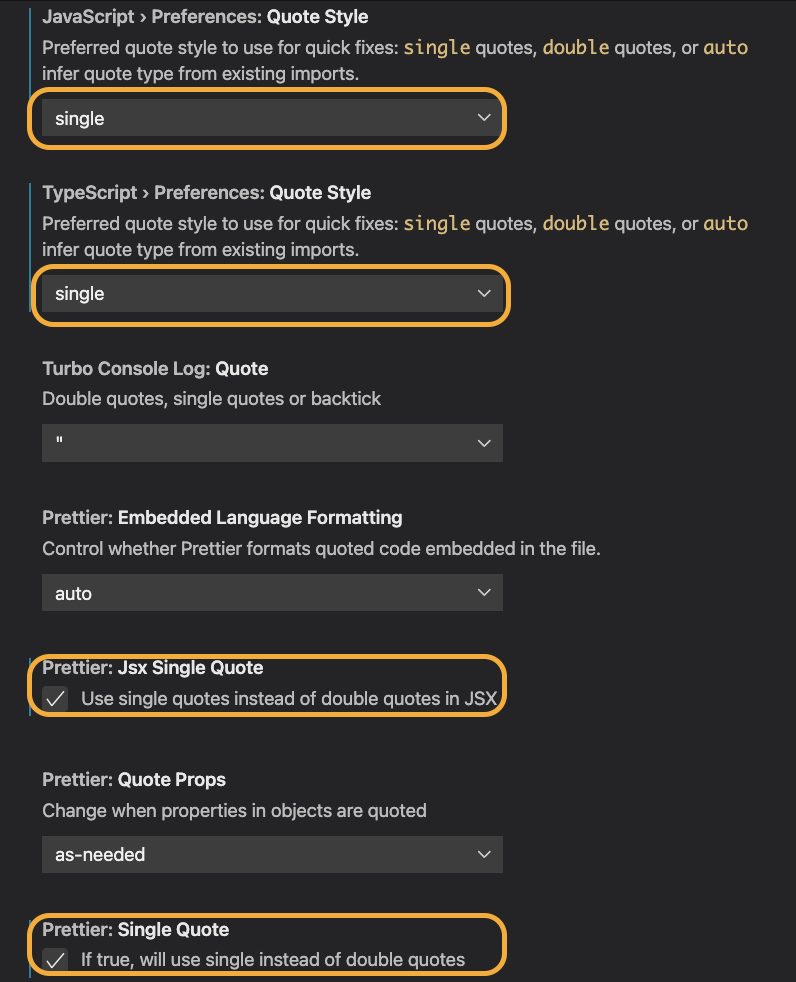Screen dimensions: 796x982
Task: Select the Prettier Quote Props heading
Action: 134,780
